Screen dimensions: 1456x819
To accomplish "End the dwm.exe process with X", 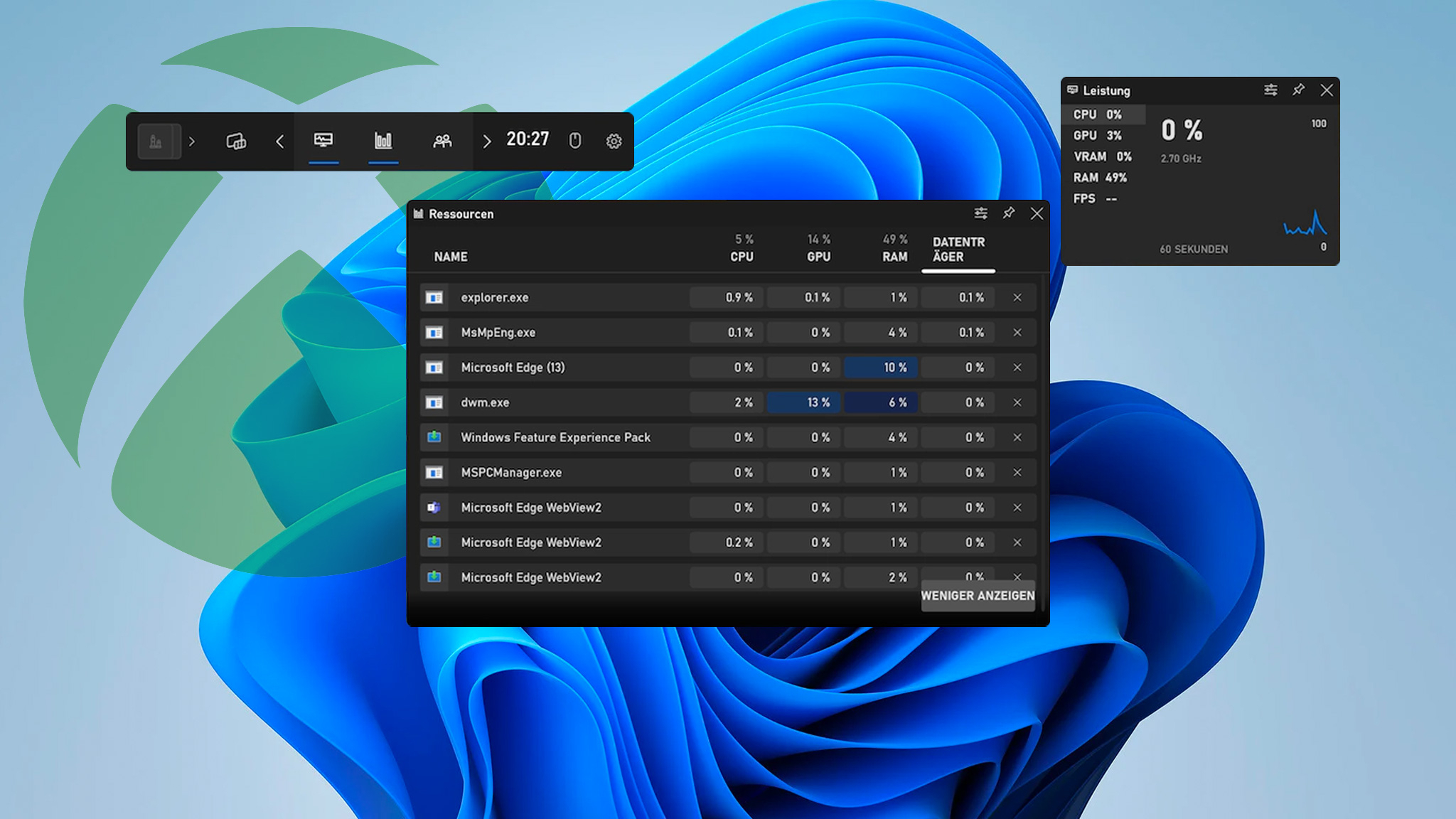I will pyautogui.click(x=1017, y=402).
